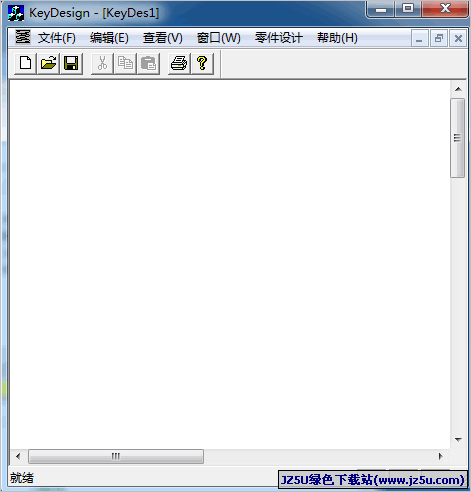
Task: Click the New document toolbar icon
Action: [25, 63]
